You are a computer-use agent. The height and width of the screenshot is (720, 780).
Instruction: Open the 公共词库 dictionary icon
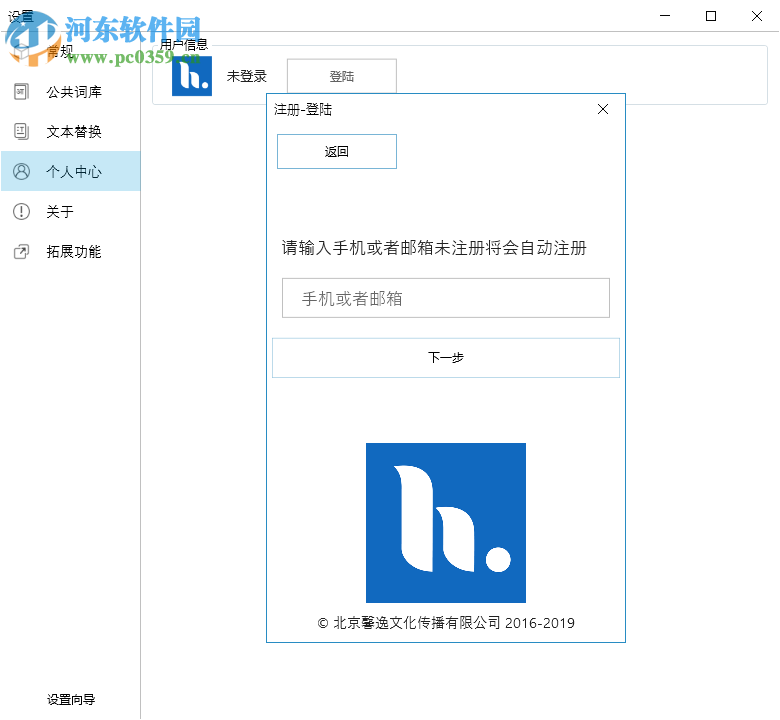[21, 92]
